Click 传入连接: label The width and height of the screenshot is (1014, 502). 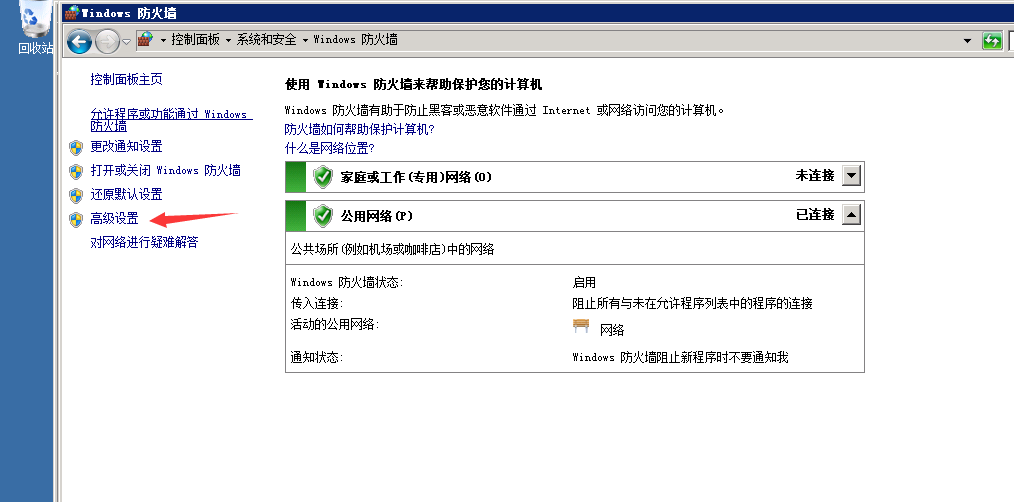317,303
